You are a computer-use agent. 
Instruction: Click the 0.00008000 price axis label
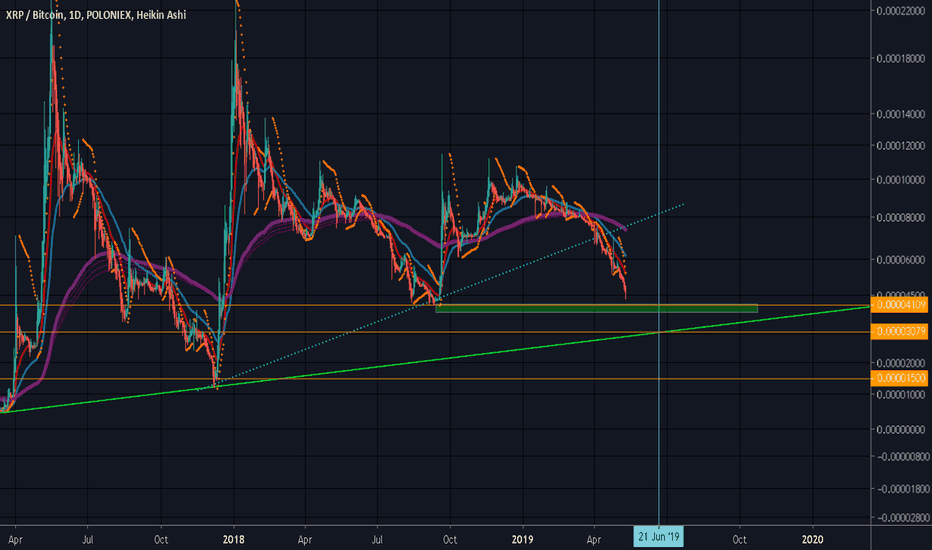point(900,218)
